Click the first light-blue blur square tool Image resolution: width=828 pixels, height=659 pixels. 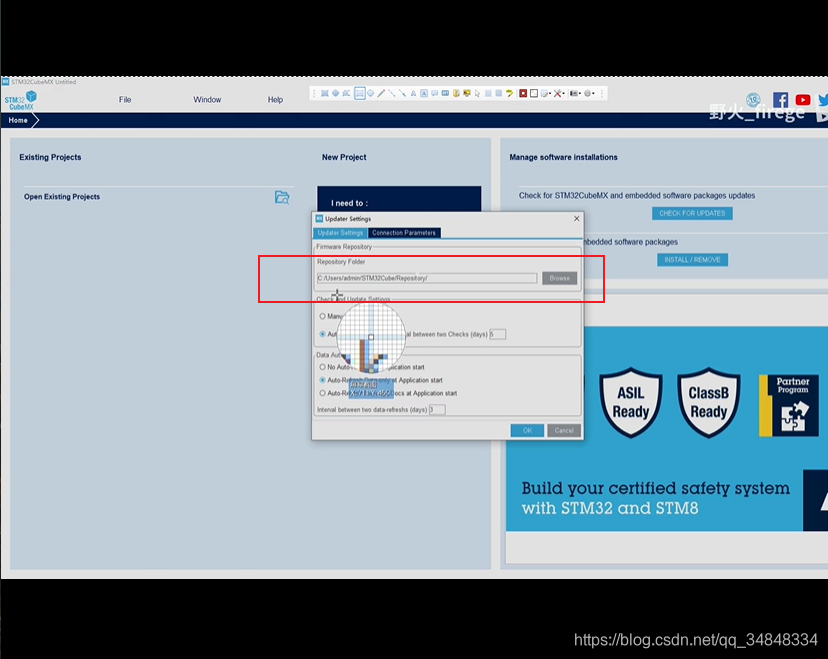[x=488, y=93]
